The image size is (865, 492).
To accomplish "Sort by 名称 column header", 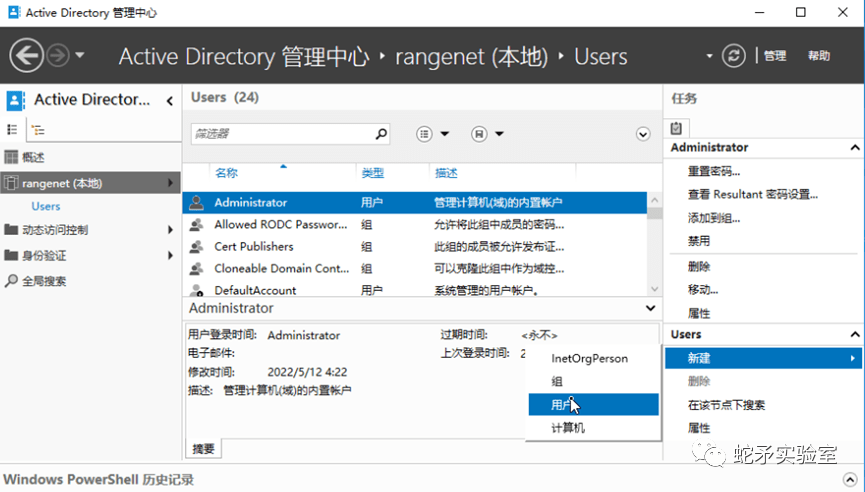I will pyautogui.click(x=226, y=173).
